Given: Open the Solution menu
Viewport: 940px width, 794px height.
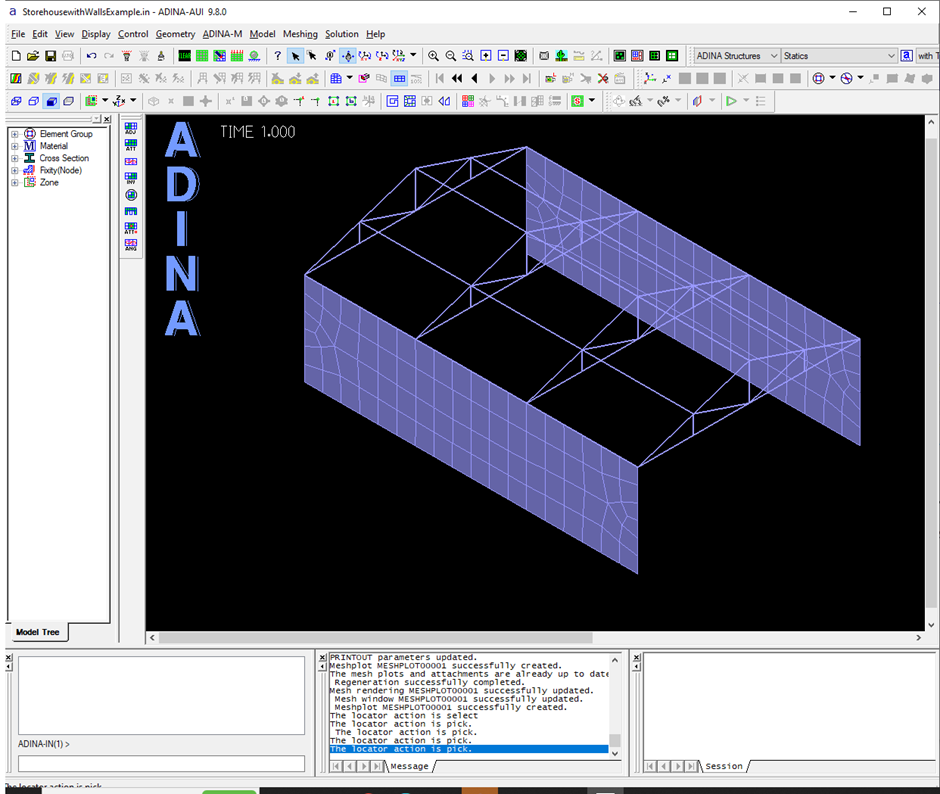Looking at the screenshot, I should [x=342, y=34].
